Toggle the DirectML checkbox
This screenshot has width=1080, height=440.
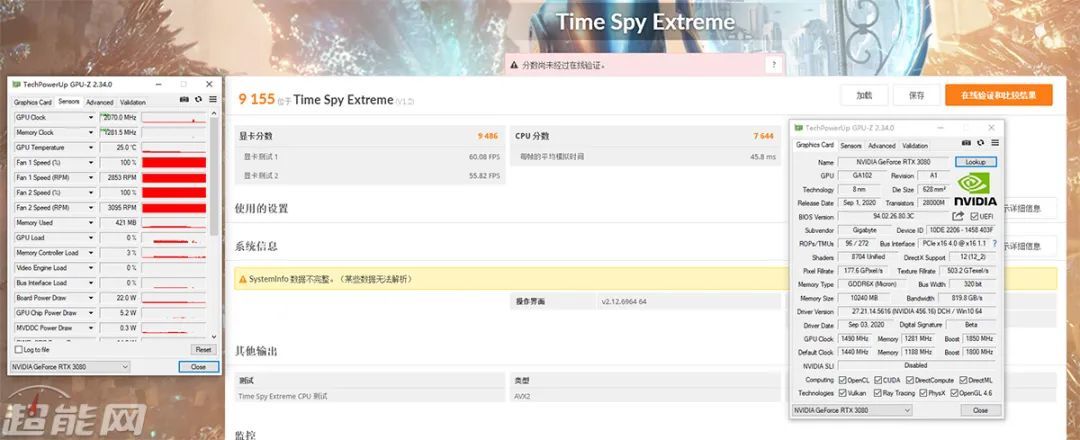(x=963, y=380)
